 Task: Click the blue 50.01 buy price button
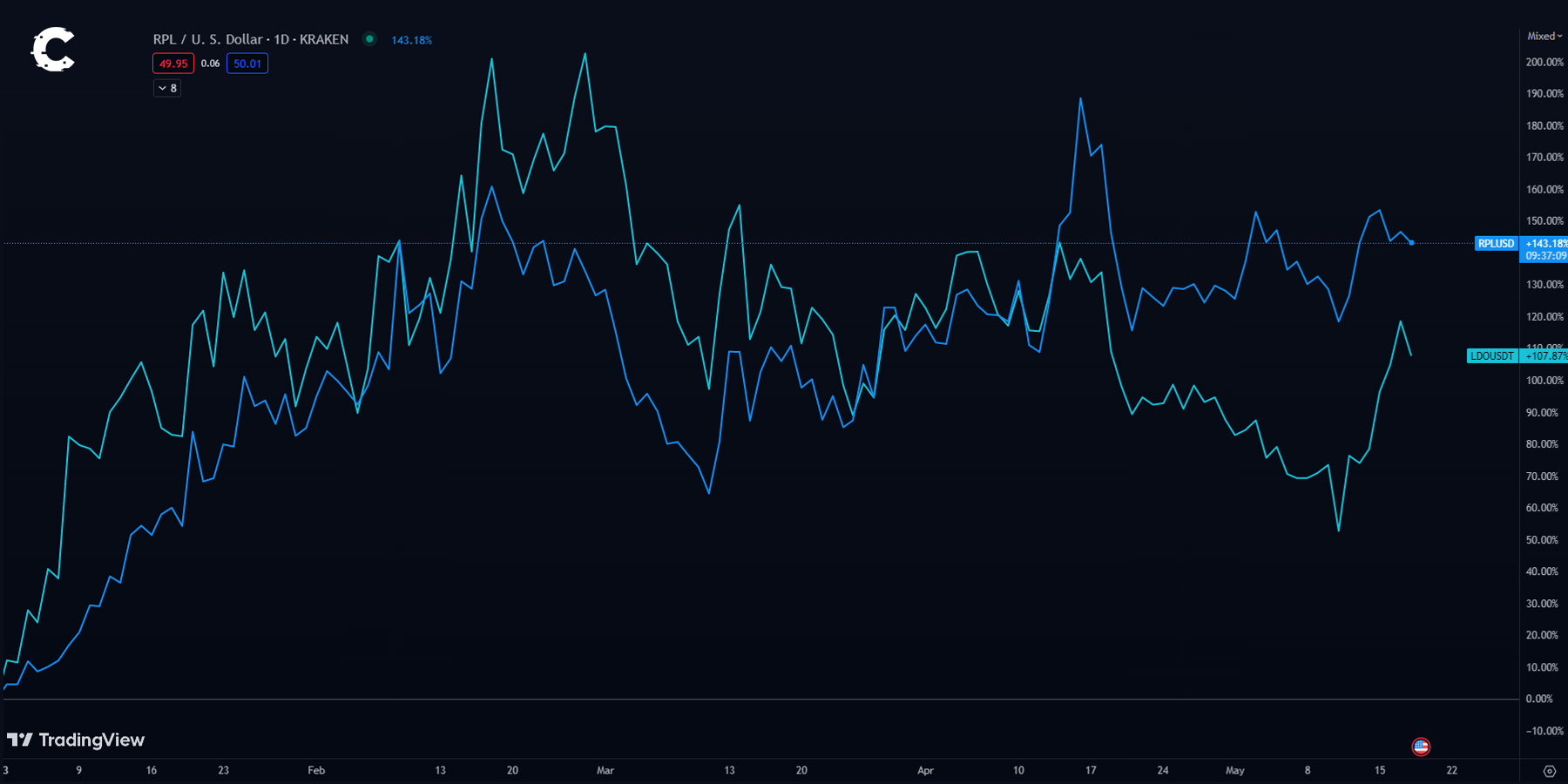pyautogui.click(x=247, y=64)
